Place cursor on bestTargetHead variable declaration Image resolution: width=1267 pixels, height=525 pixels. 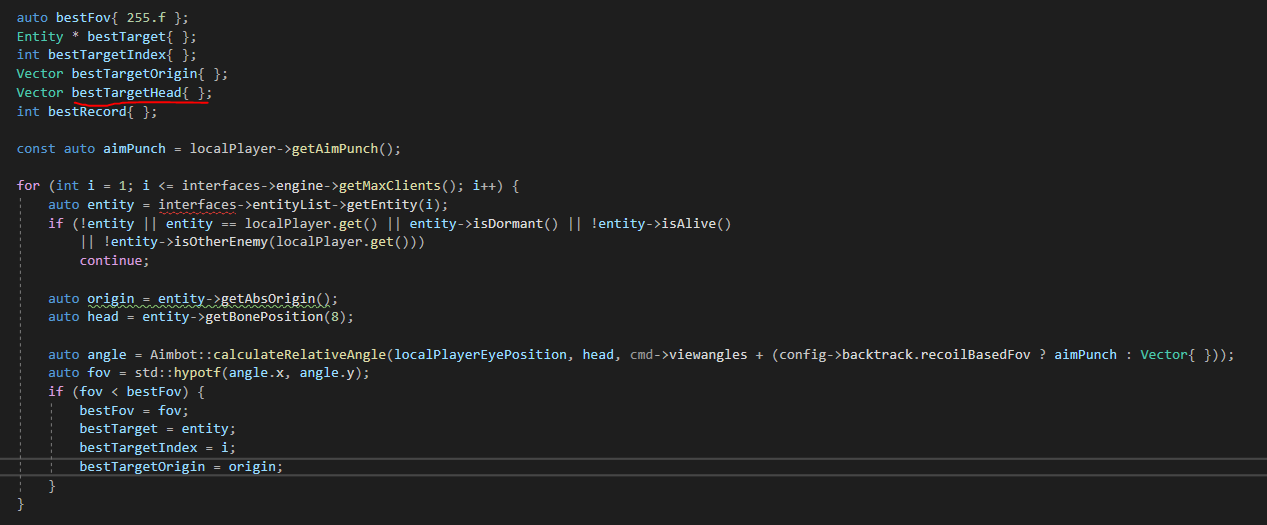pos(126,92)
